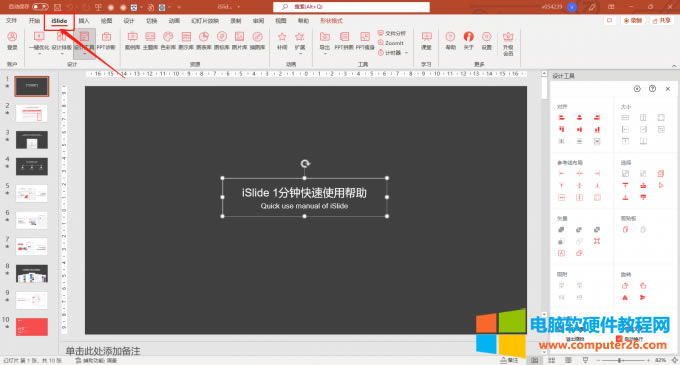The height and width of the screenshot is (365, 680).
Task: Launch the PPT诊断 diagnosis tool
Action: coord(106,41)
